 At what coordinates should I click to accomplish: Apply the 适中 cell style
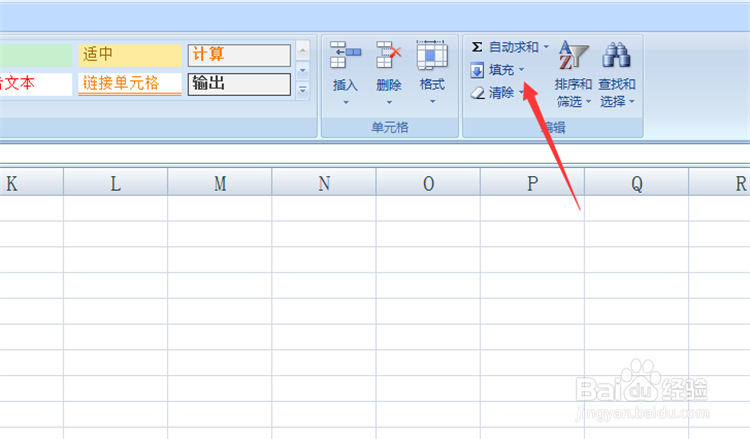130,55
